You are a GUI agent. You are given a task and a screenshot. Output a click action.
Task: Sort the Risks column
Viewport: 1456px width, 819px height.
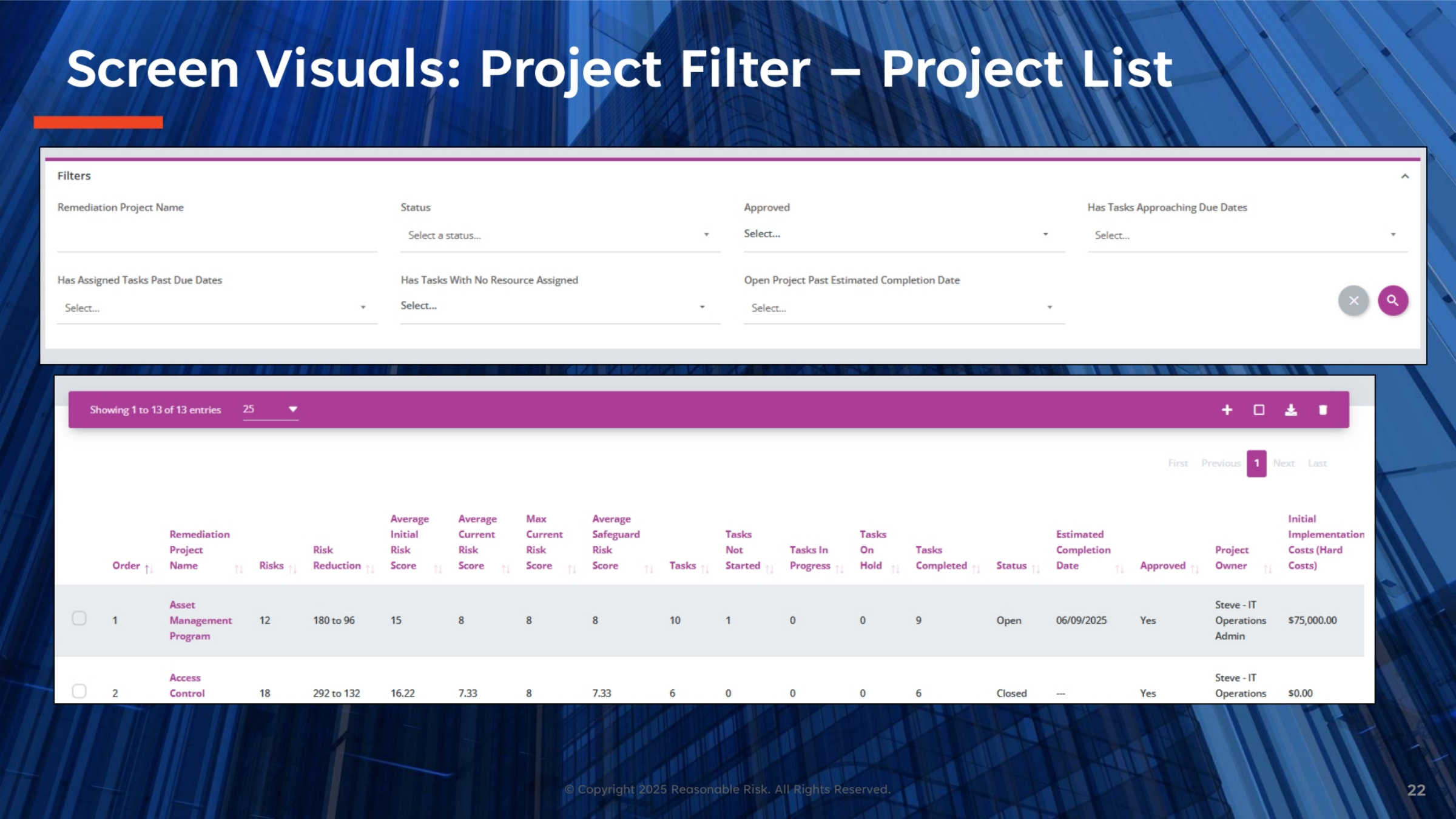coord(292,568)
